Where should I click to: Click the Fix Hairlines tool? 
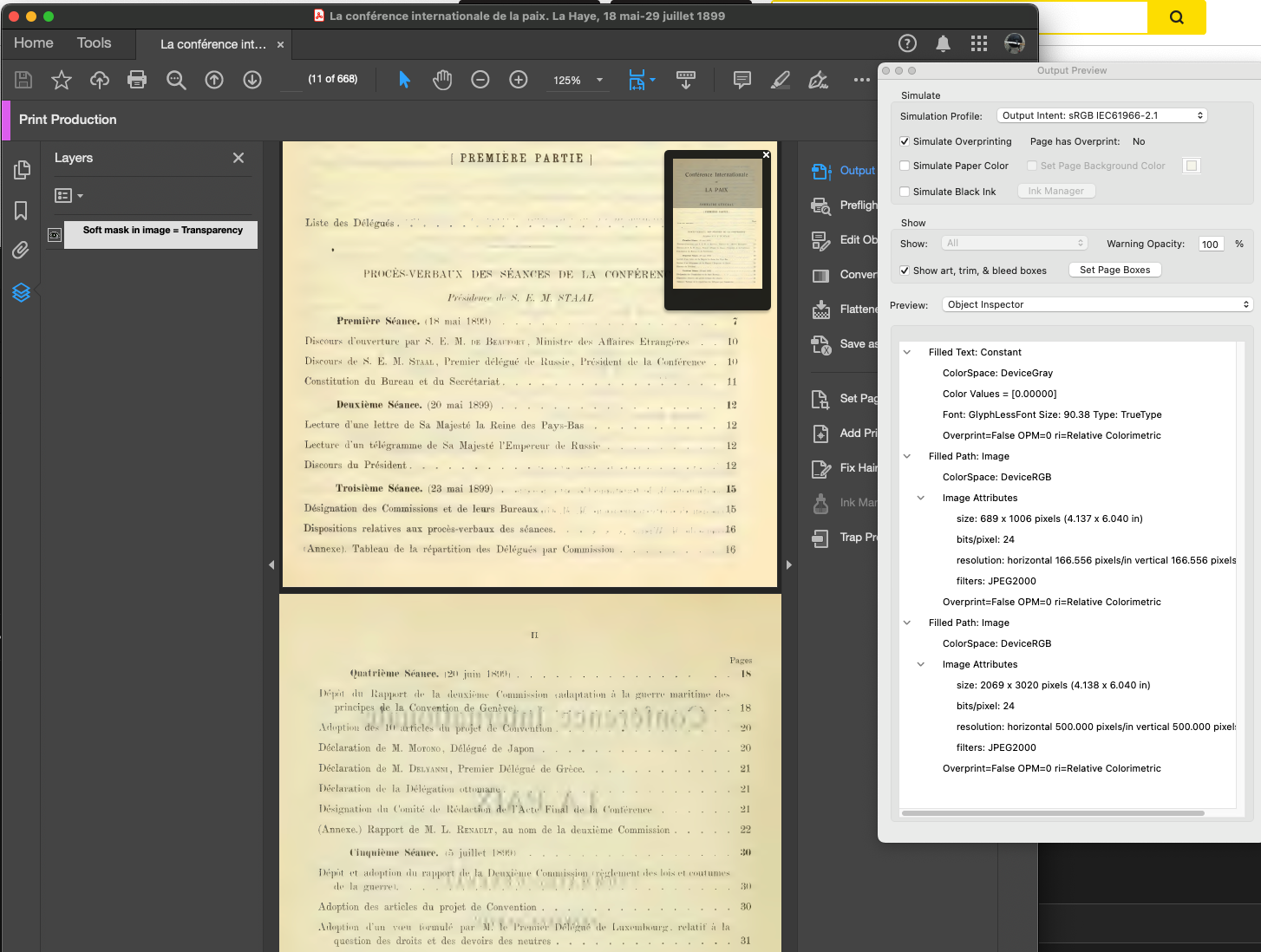(x=843, y=468)
